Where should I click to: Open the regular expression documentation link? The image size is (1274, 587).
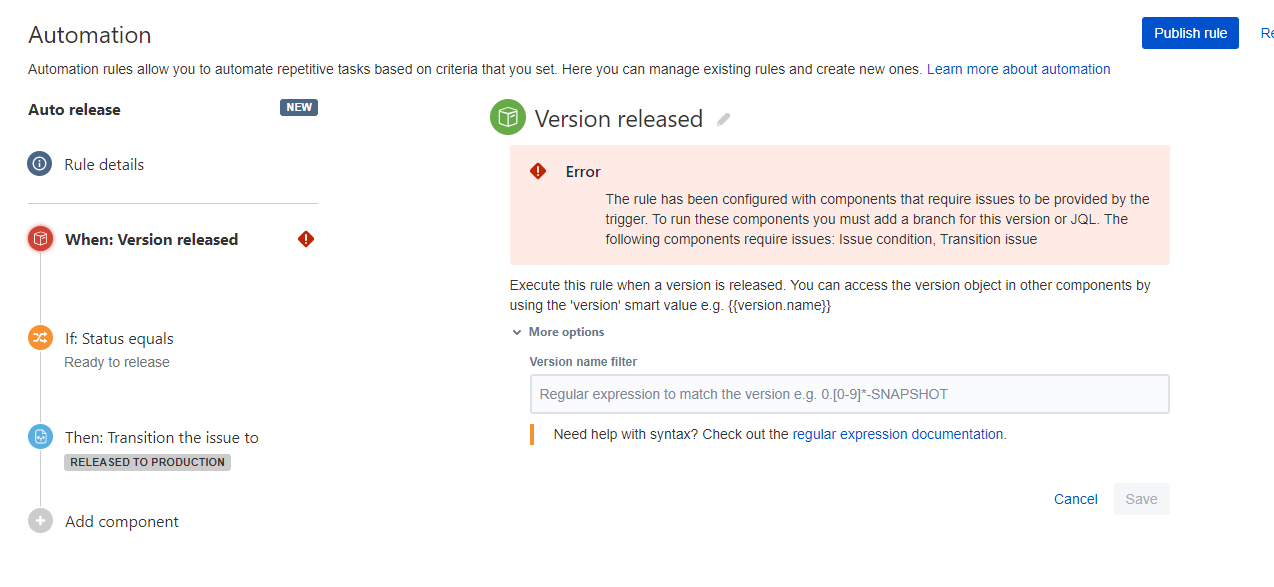coord(898,434)
